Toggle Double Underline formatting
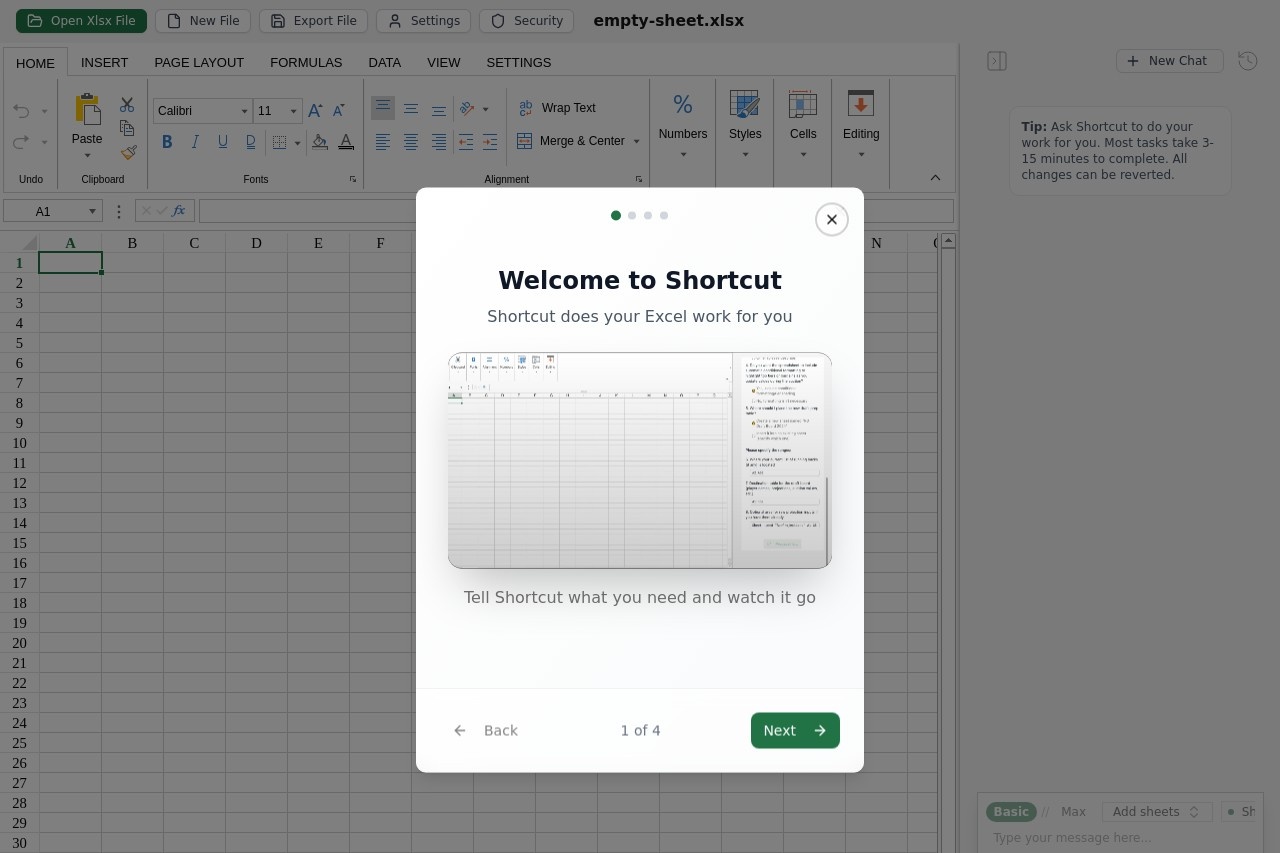This screenshot has height=853, width=1280. 251,142
